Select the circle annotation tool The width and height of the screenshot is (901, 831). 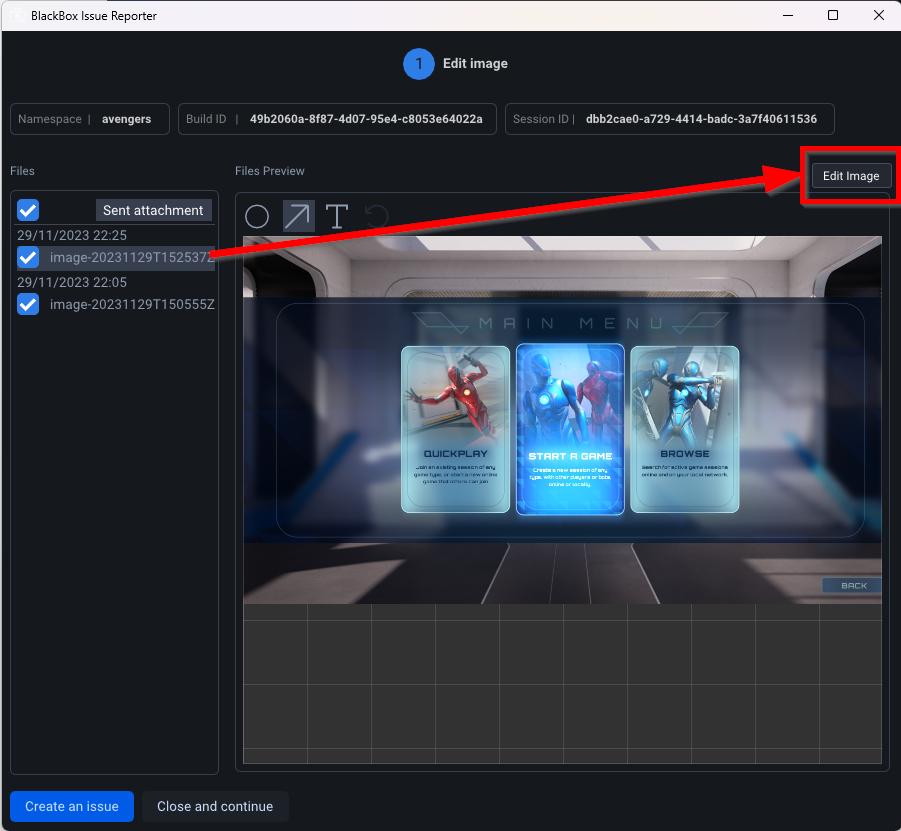tap(257, 217)
